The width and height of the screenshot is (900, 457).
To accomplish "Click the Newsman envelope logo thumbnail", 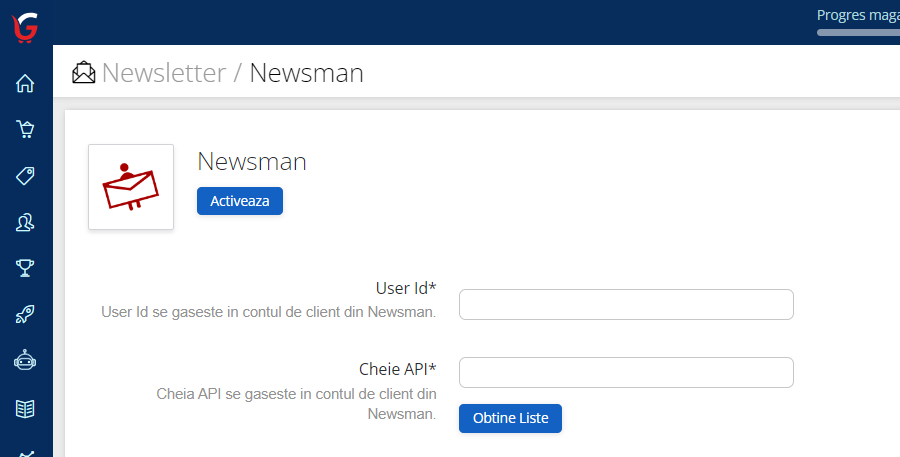I will pyautogui.click(x=131, y=187).
